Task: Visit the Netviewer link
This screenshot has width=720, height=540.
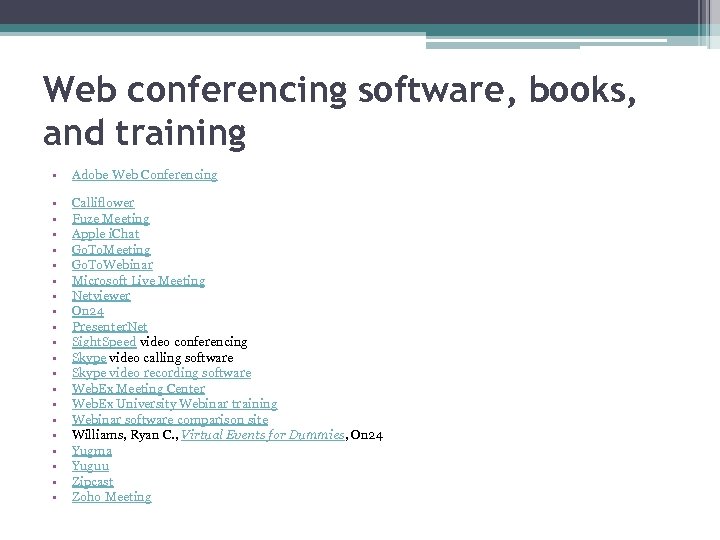Action: (101, 296)
